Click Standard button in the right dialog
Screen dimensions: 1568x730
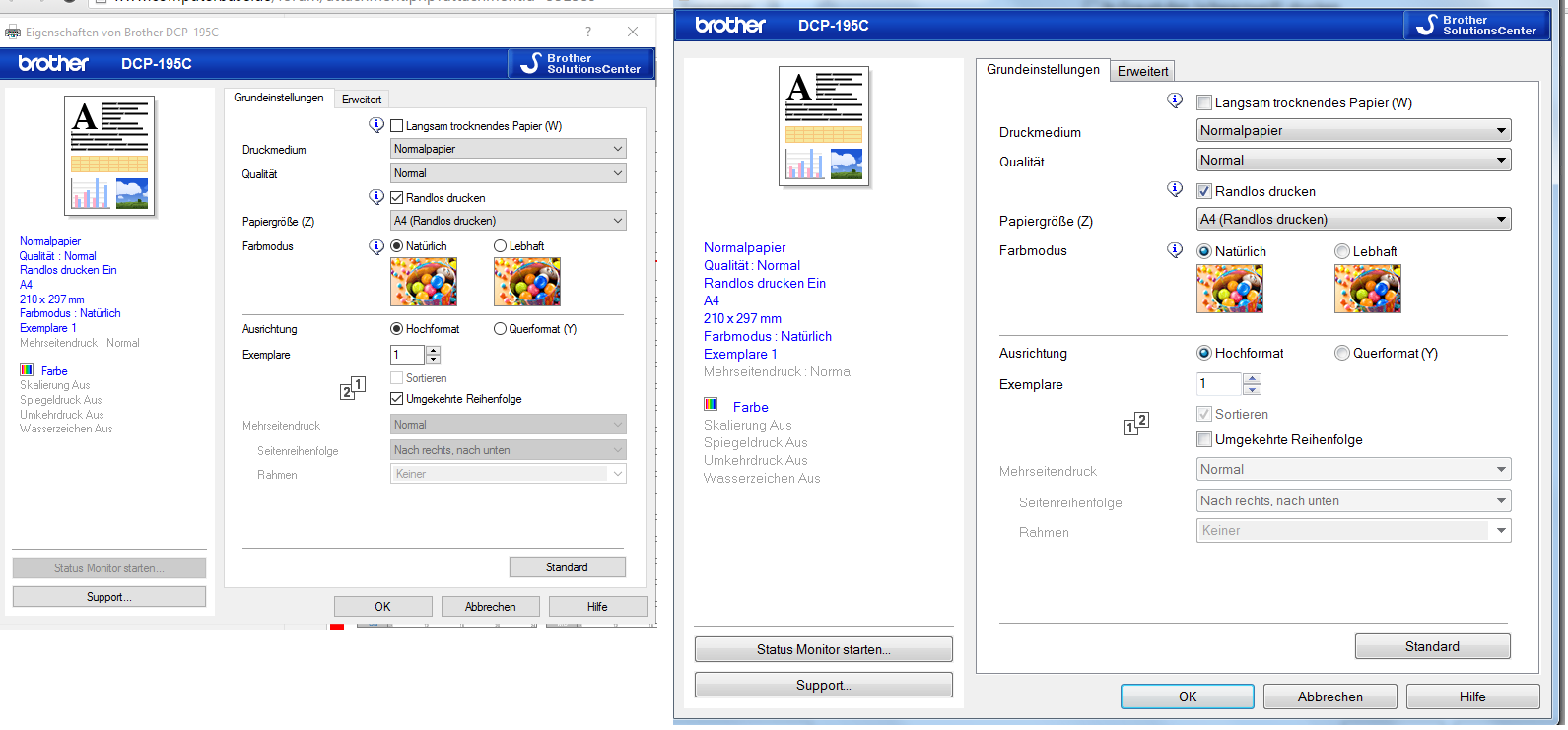pyautogui.click(x=1432, y=646)
